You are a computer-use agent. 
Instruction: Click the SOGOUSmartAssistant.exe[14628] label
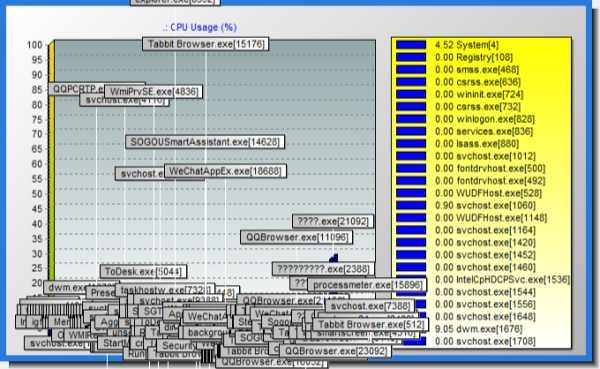(205, 142)
